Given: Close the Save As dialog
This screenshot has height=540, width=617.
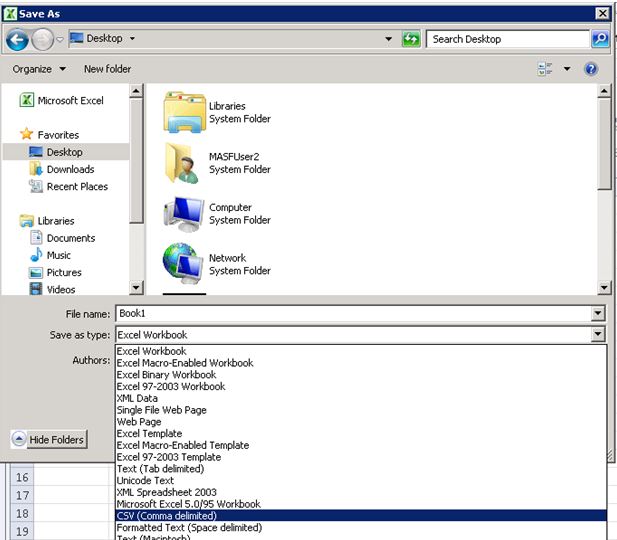Looking at the screenshot, I should (602, 14).
